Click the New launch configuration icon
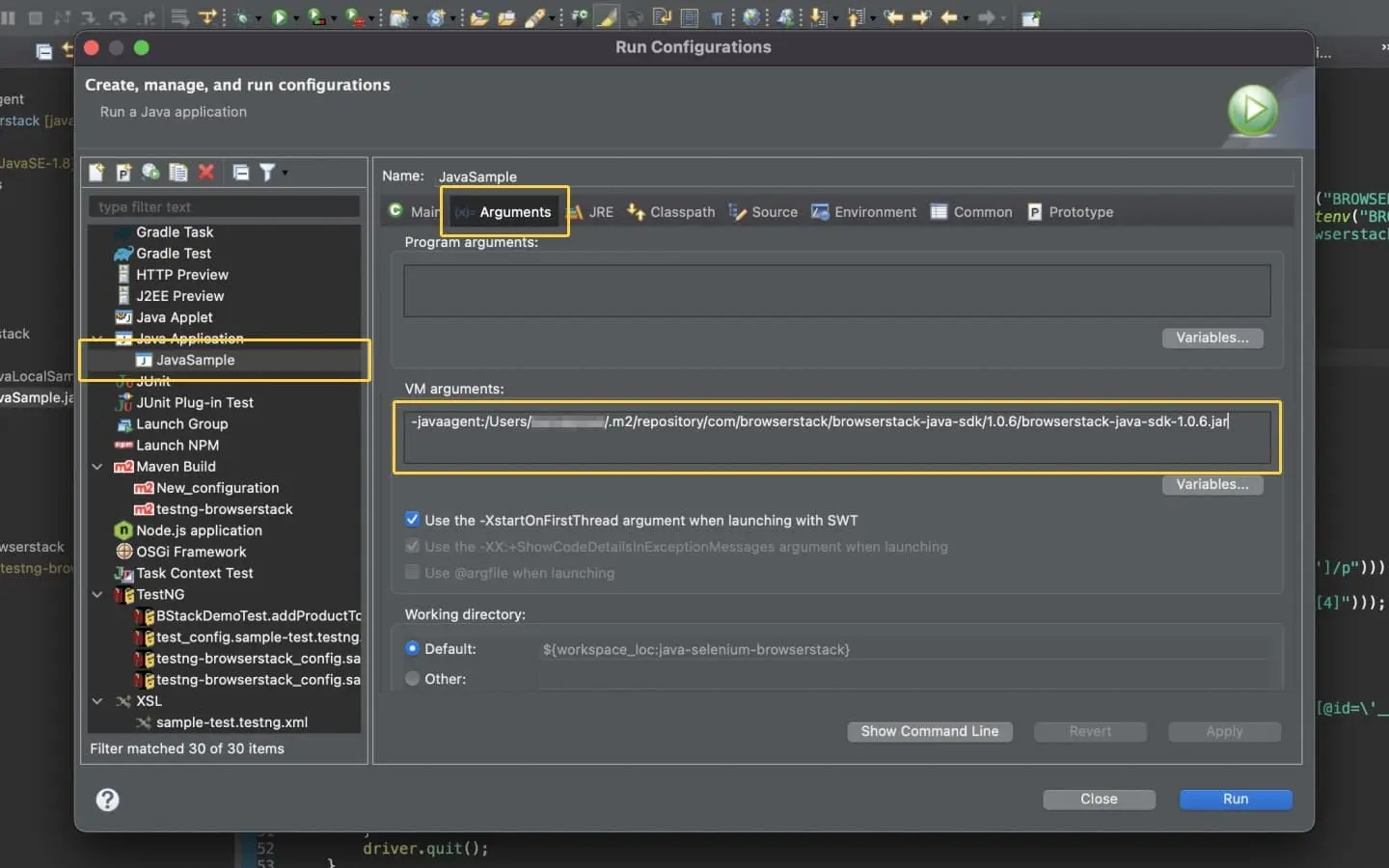Viewport: 1389px width, 868px height. tap(96, 173)
